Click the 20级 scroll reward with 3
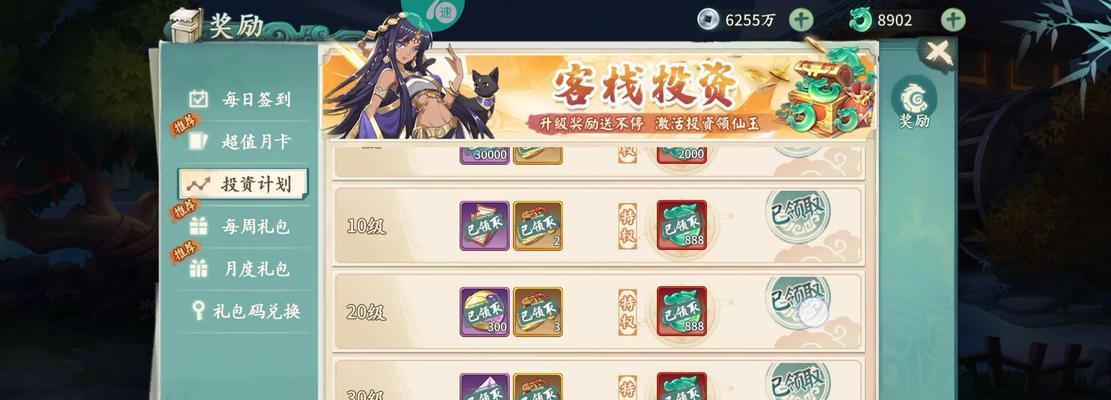Viewport: 1111px width, 400px height. tap(538, 312)
